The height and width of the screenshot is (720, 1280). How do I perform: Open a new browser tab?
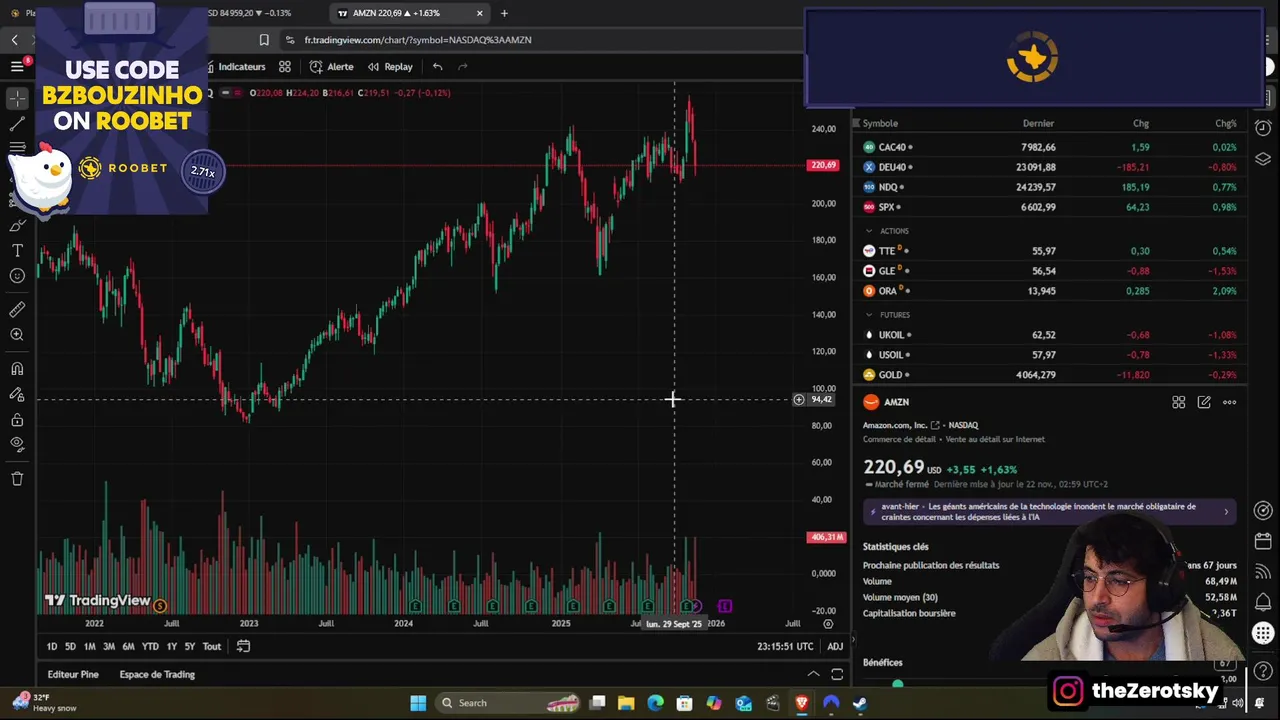pyautogui.click(x=504, y=13)
